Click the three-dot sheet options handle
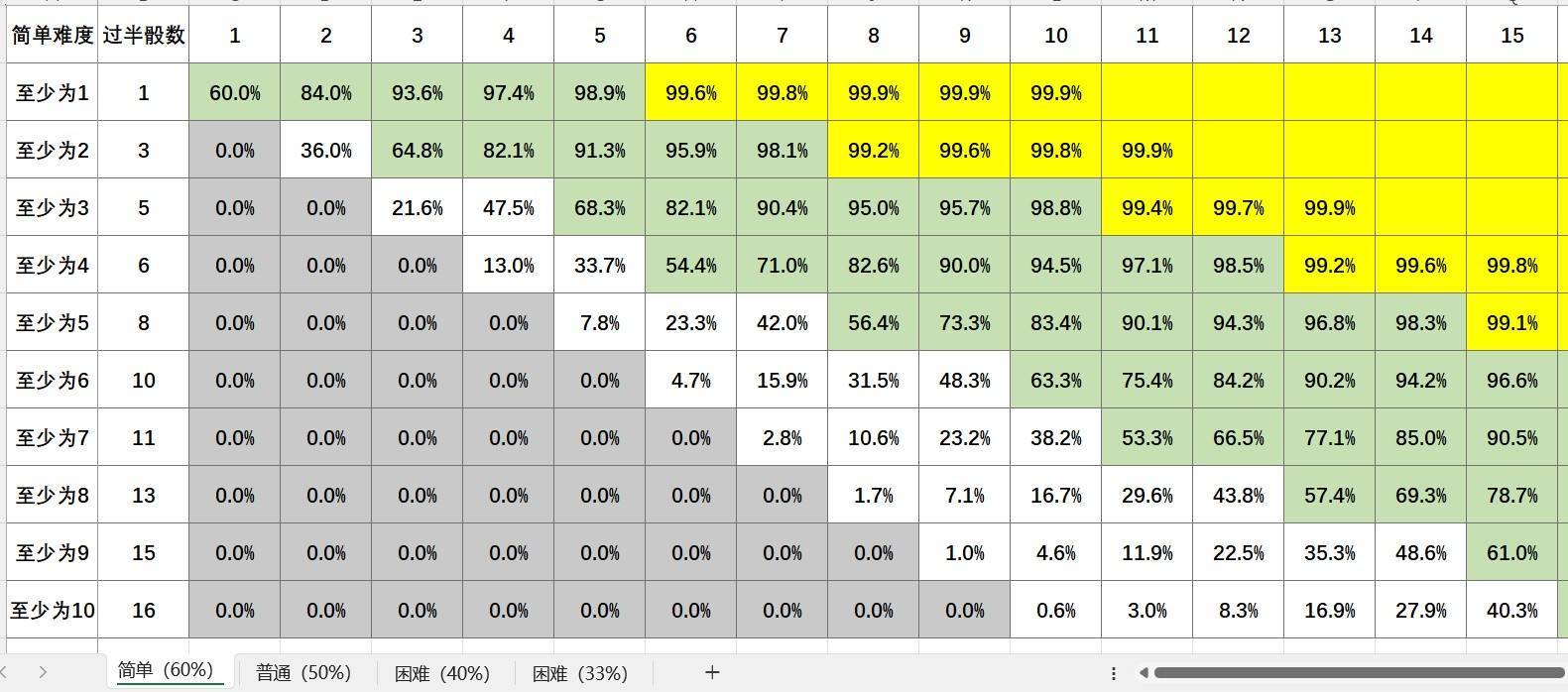This screenshot has height=692, width=1568. click(1114, 673)
